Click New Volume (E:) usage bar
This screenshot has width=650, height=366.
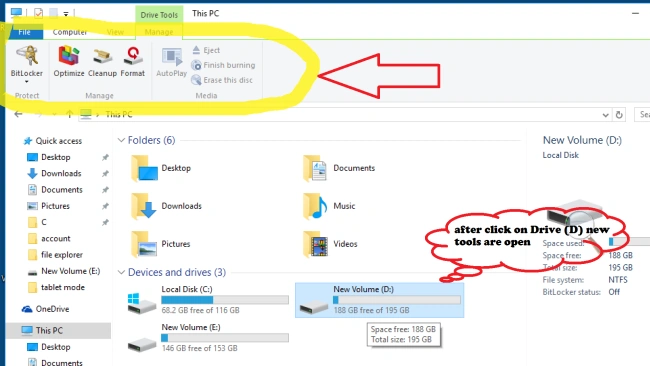tap(225, 338)
